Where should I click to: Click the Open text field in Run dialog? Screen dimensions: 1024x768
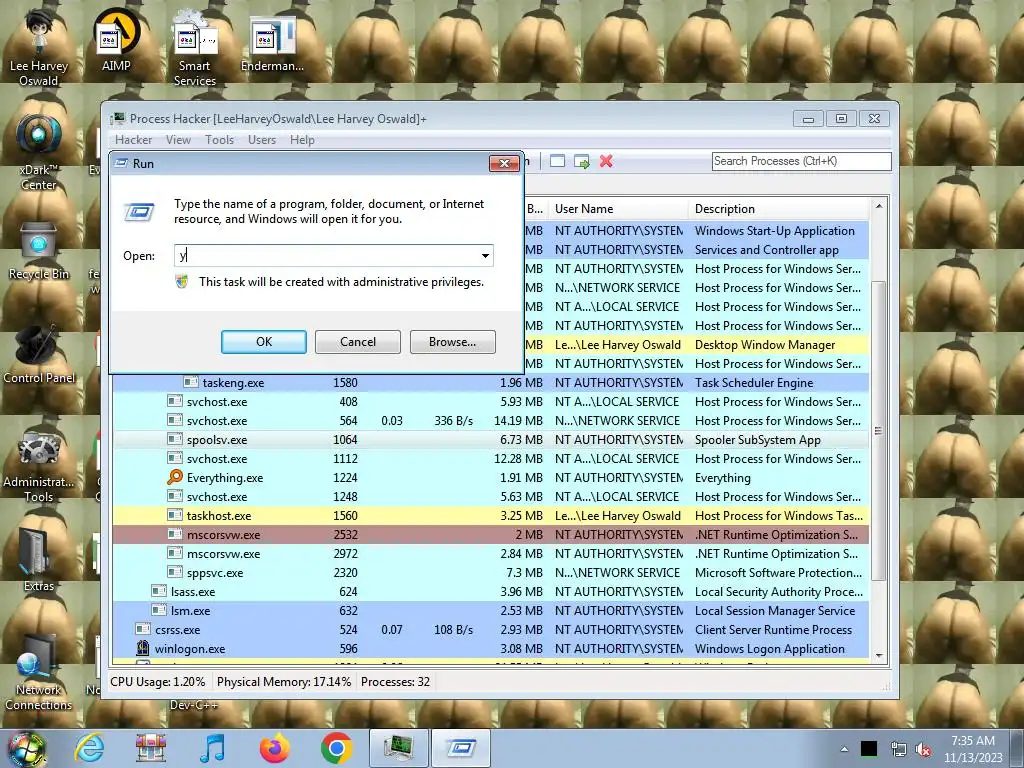tap(327, 255)
